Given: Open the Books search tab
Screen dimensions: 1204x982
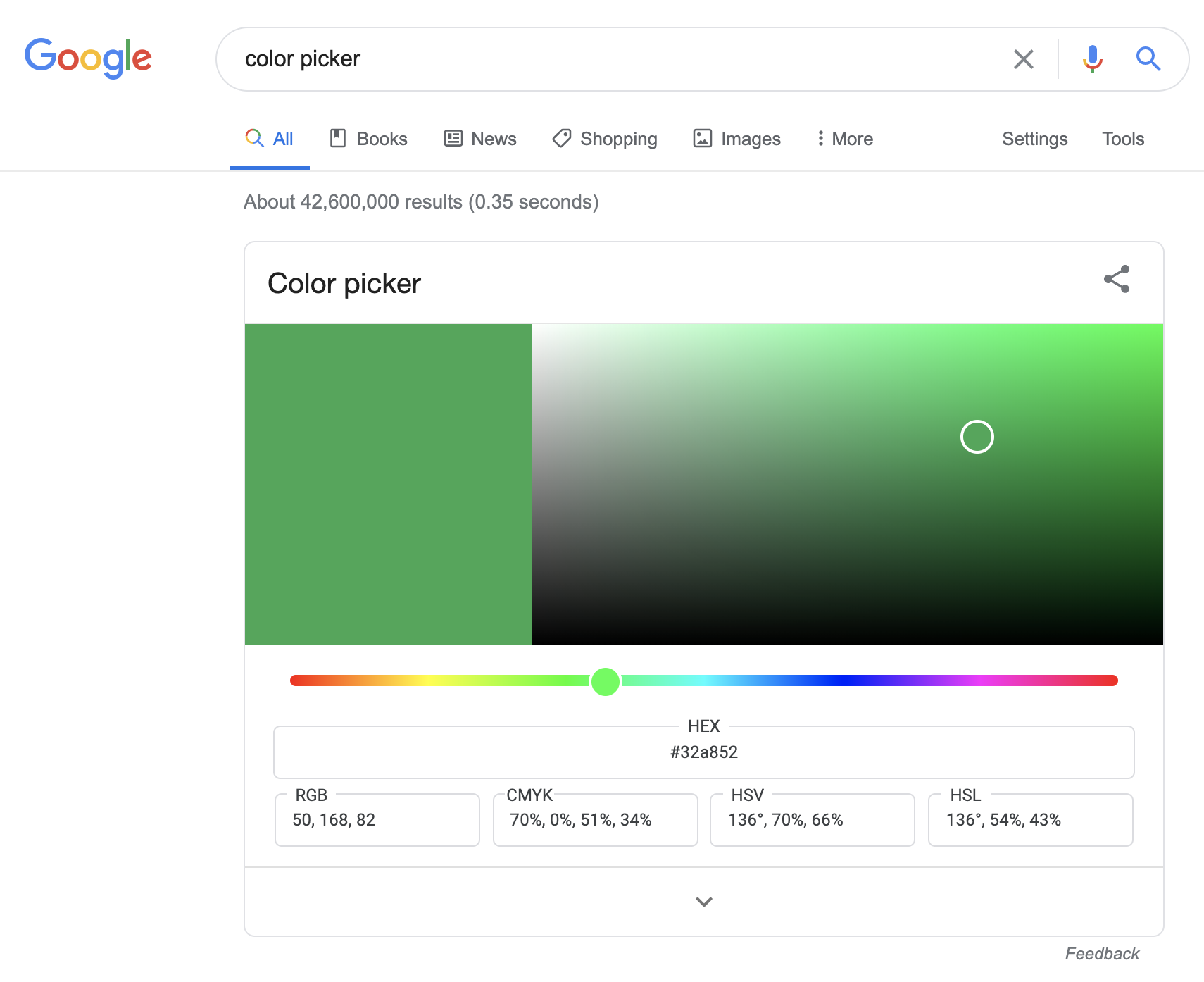Looking at the screenshot, I should pos(368,139).
